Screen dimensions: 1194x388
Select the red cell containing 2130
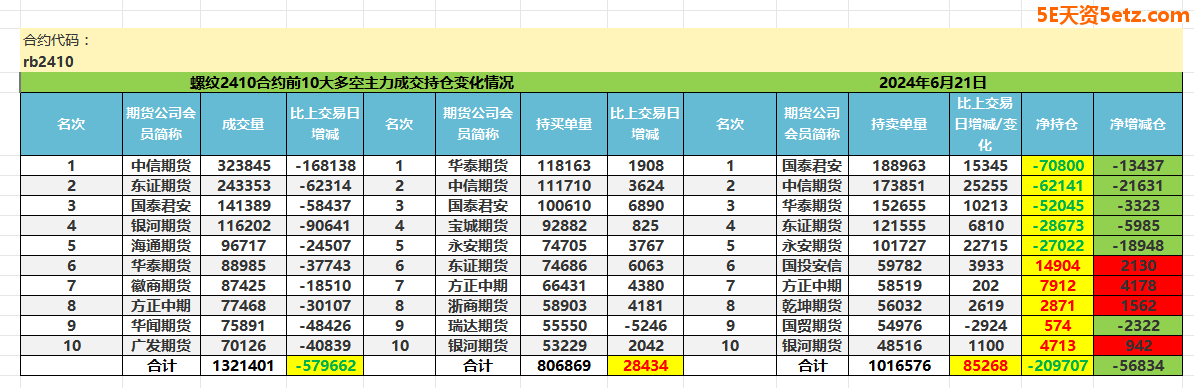click(1138, 266)
